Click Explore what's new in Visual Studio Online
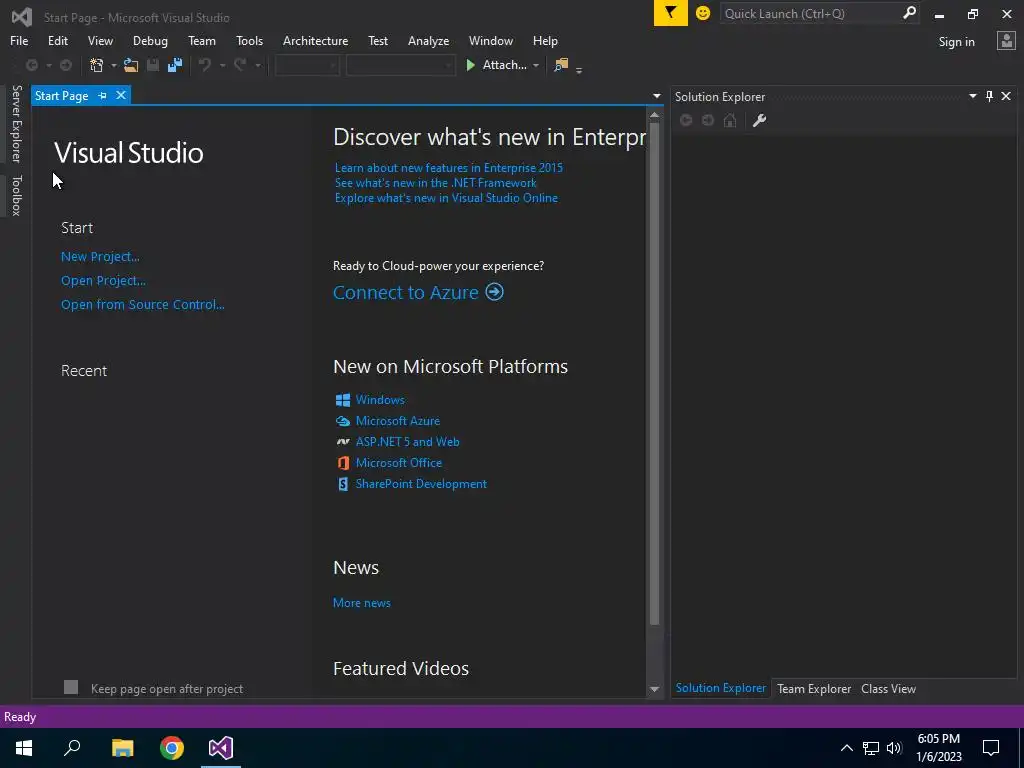 pyautogui.click(x=446, y=198)
